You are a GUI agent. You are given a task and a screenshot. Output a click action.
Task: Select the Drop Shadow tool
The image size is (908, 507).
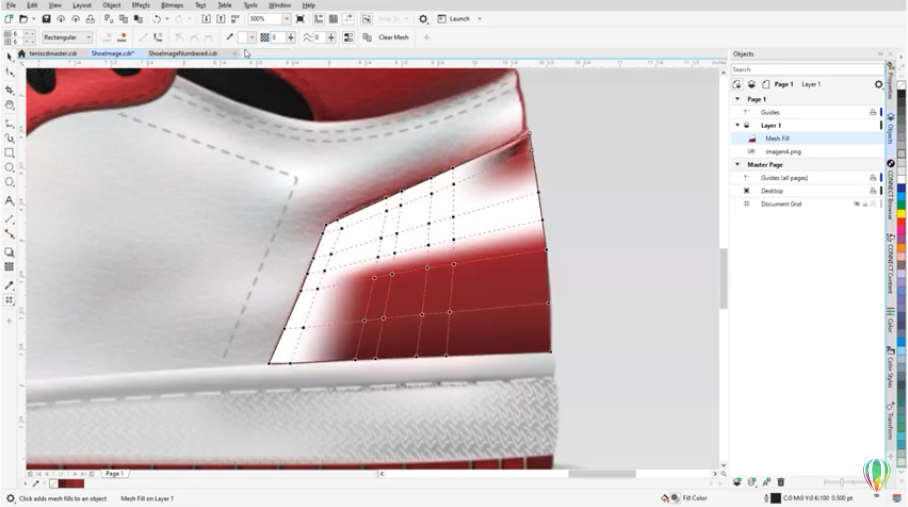[x=9, y=252]
